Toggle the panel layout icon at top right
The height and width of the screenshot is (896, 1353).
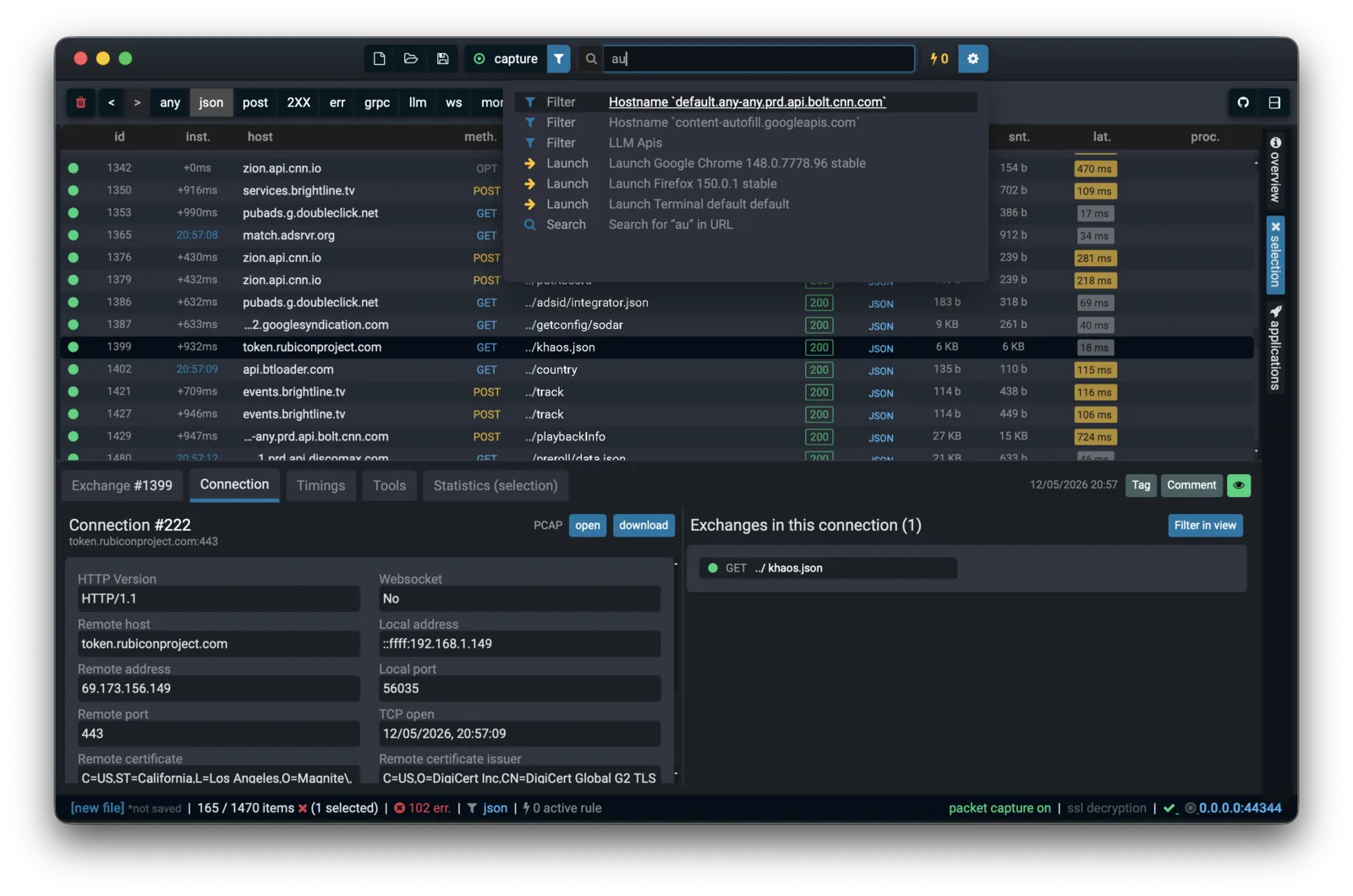pos(1274,102)
